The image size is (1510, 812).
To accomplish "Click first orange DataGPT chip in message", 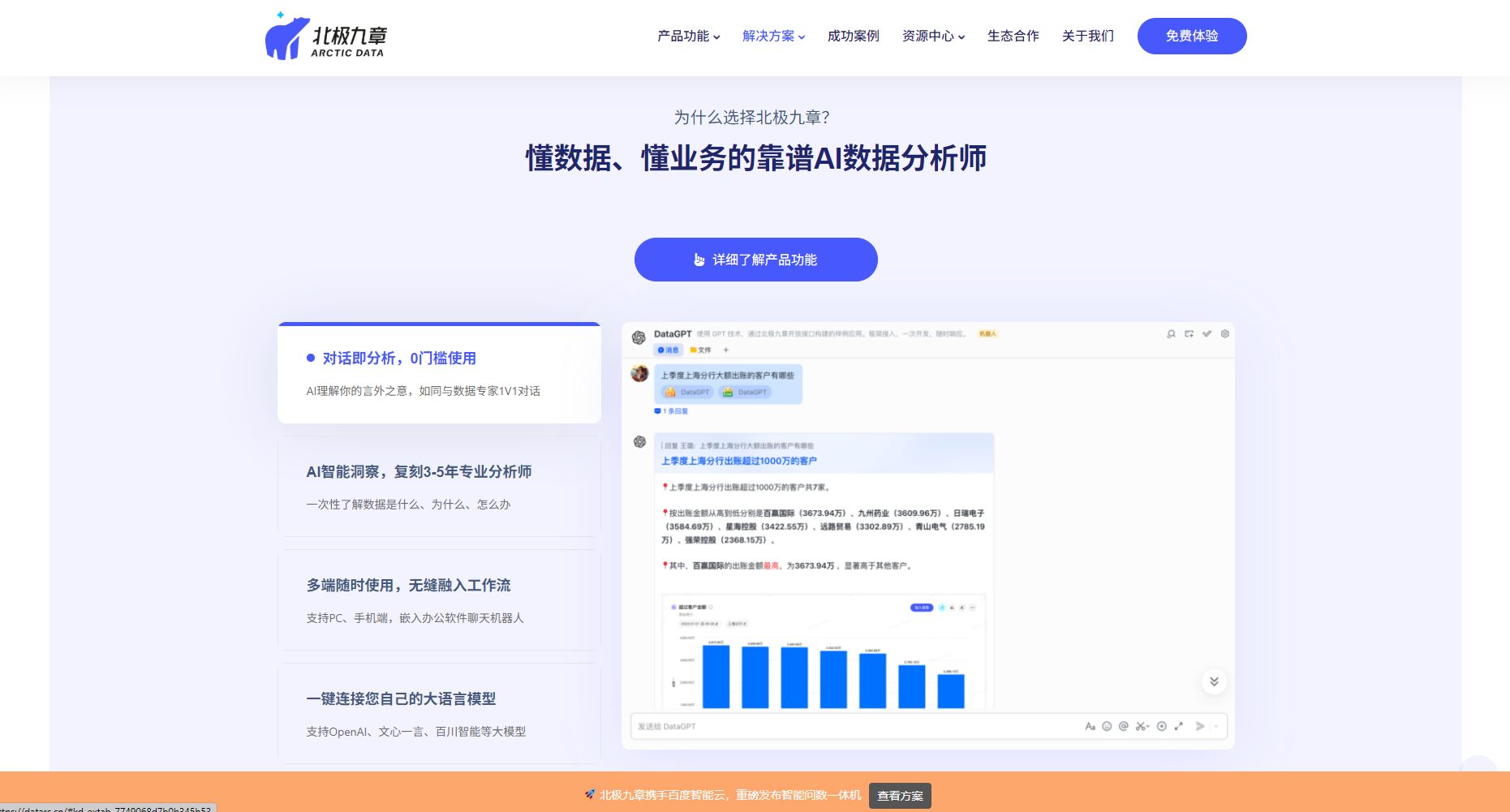I will click(x=686, y=392).
